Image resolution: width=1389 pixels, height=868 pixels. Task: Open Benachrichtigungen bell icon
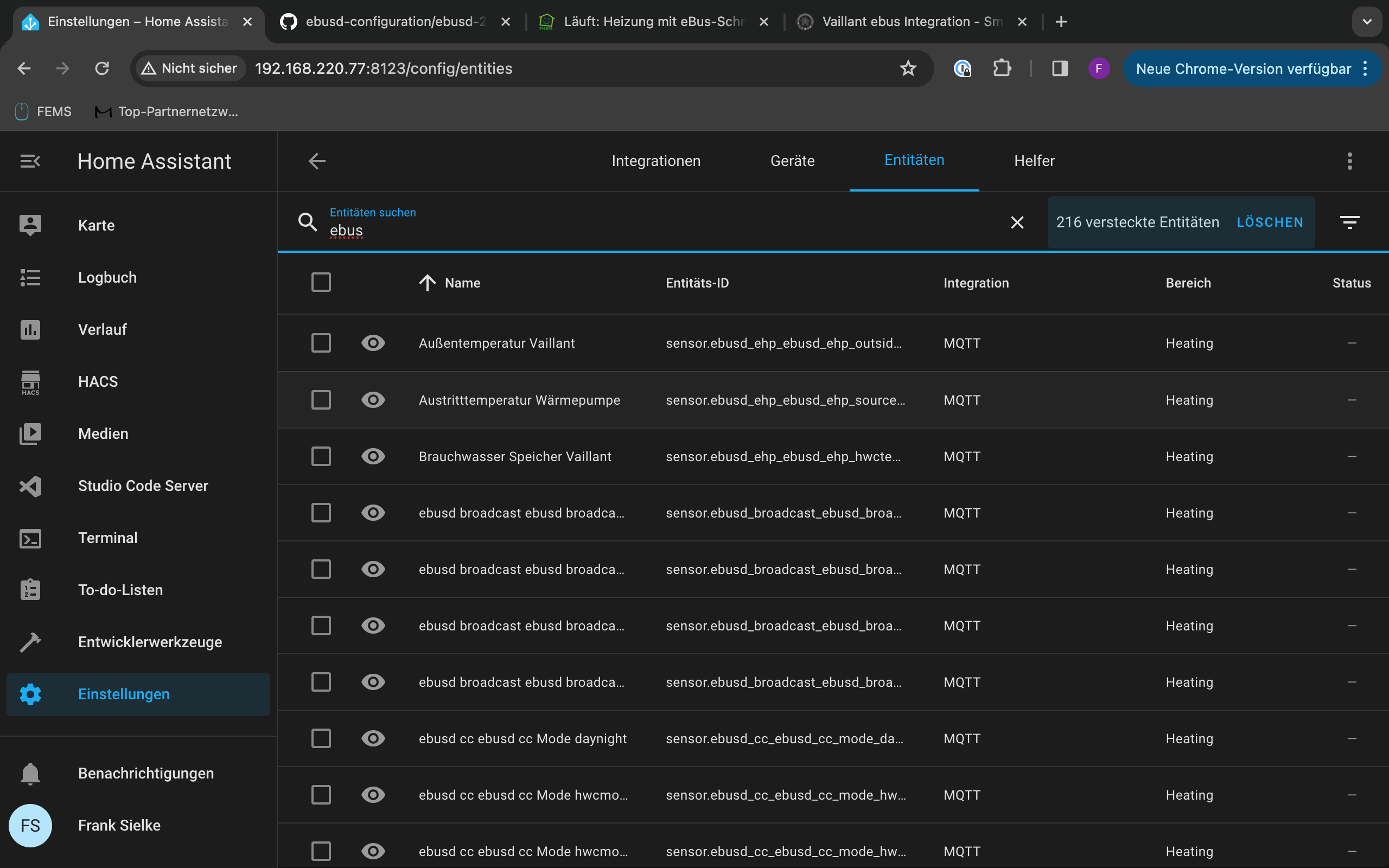tap(30, 774)
